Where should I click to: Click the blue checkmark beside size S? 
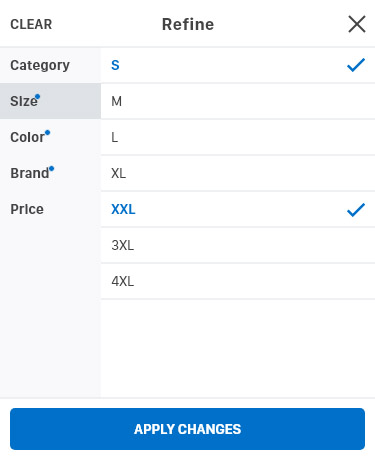[356, 65]
